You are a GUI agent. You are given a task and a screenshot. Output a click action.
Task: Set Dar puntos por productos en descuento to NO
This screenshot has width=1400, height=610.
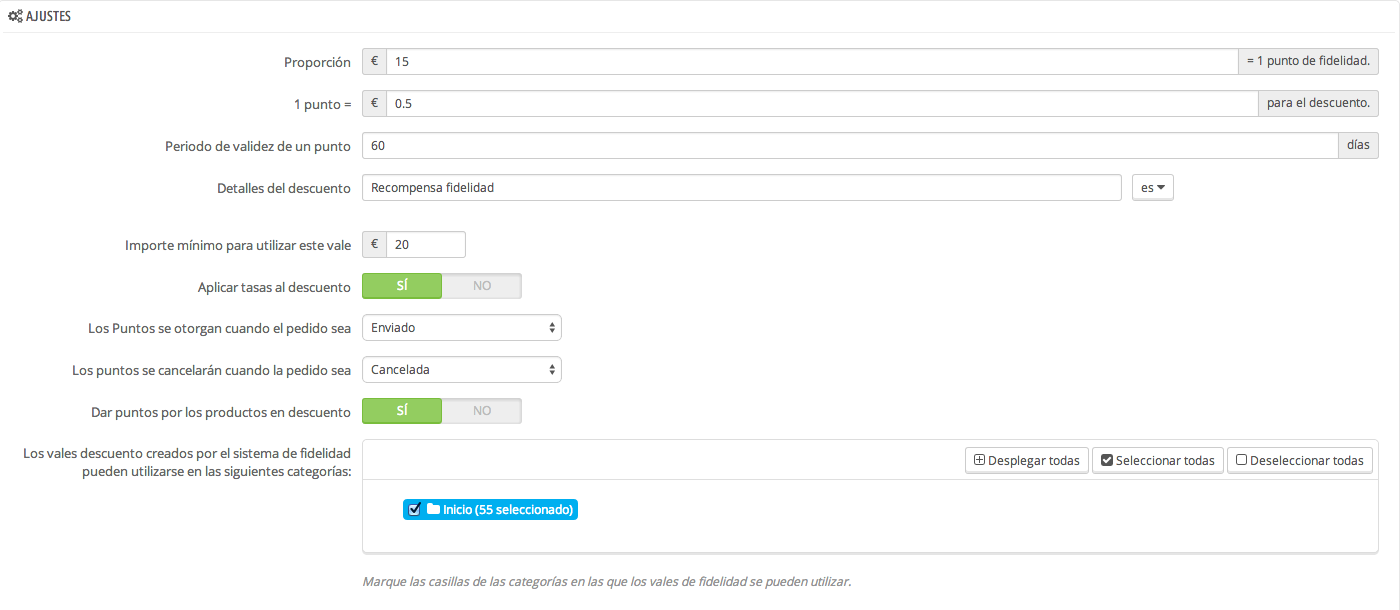482,412
